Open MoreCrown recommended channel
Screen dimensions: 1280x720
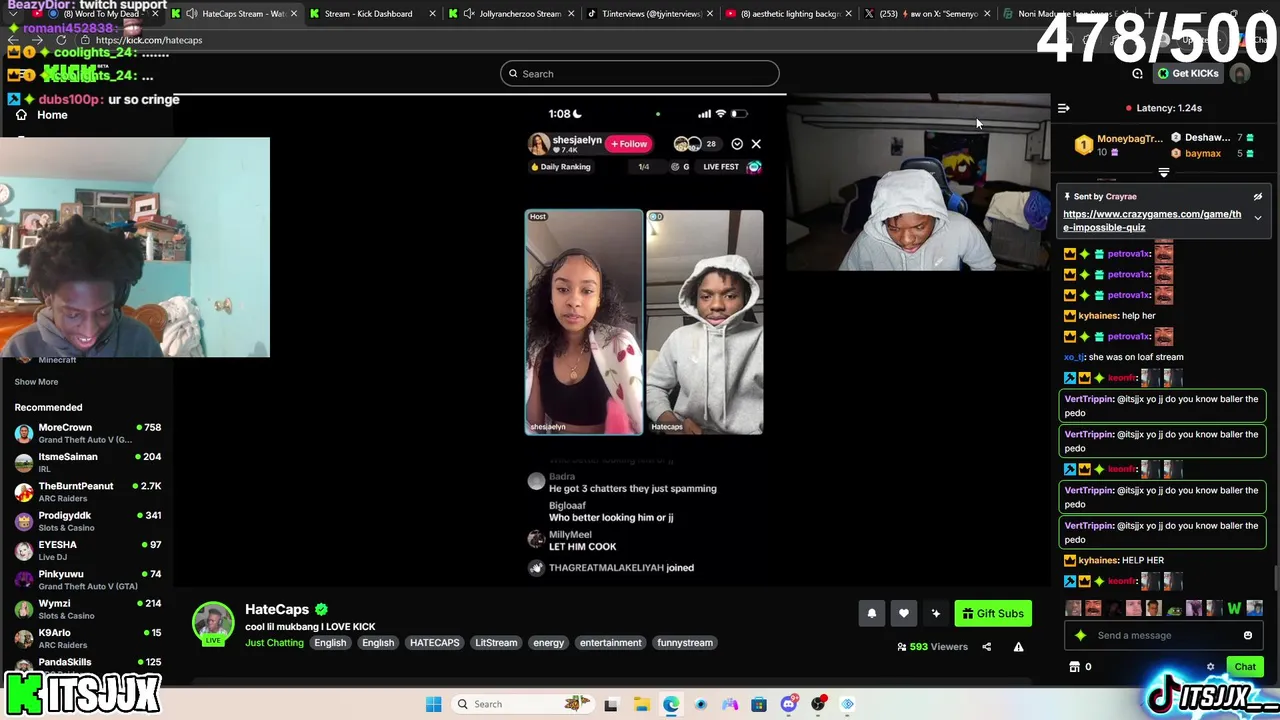click(x=87, y=433)
